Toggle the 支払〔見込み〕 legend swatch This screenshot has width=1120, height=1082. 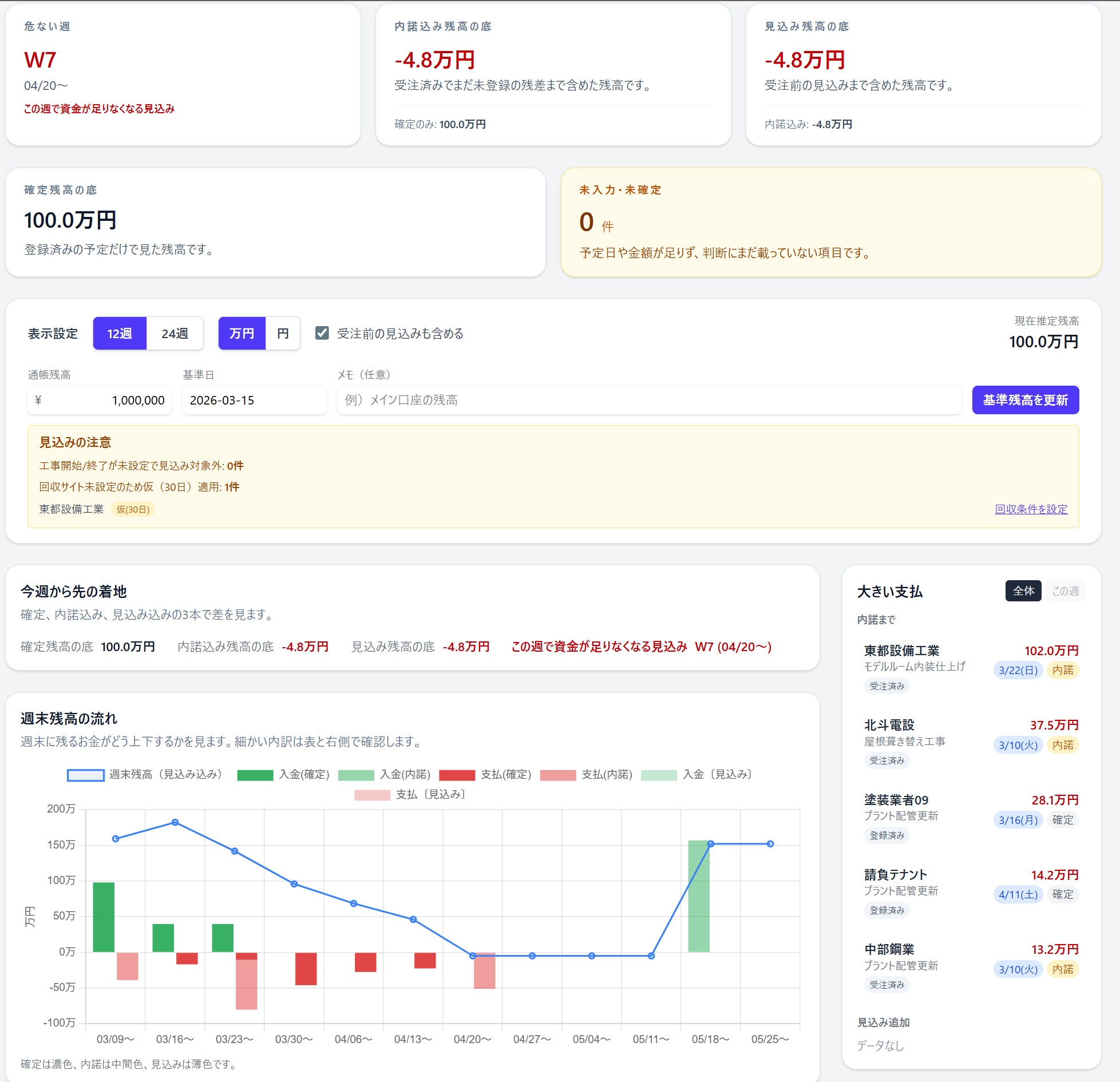[372, 795]
